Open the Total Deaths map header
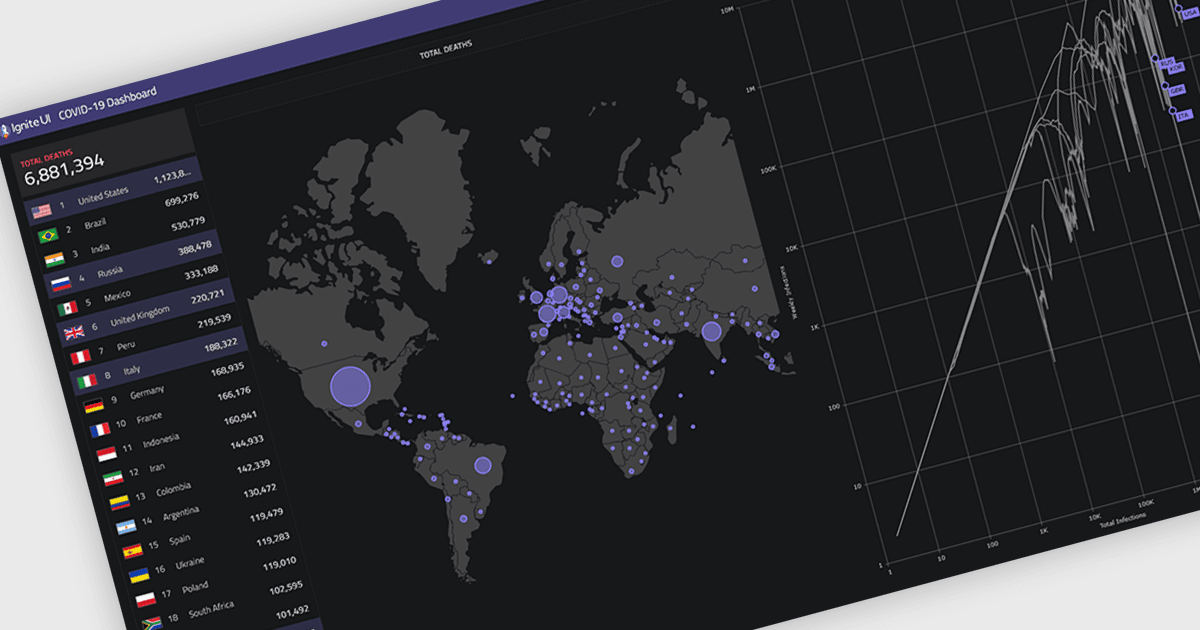 (446, 47)
